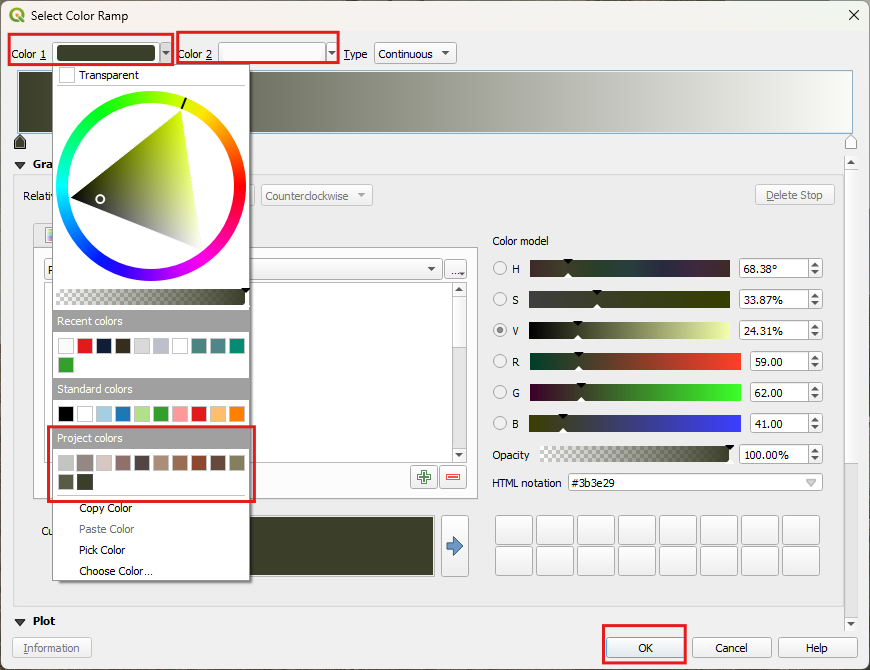The image size is (870, 670).
Task: Click the right gradient stop marker
Action: click(851, 143)
